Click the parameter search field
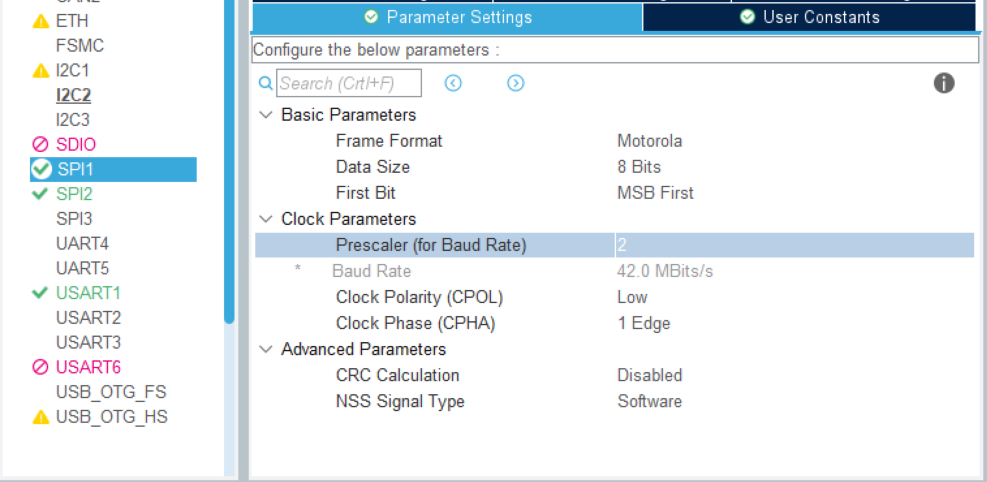Viewport: 987px width, 482px height. pyautogui.click(x=349, y=83)
